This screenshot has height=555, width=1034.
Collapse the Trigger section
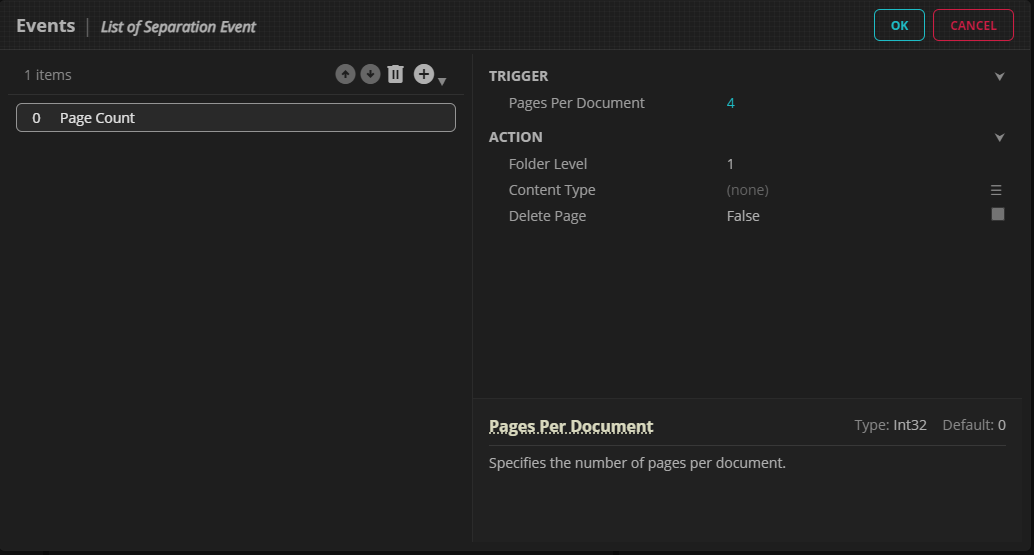(x=999, y=77)
